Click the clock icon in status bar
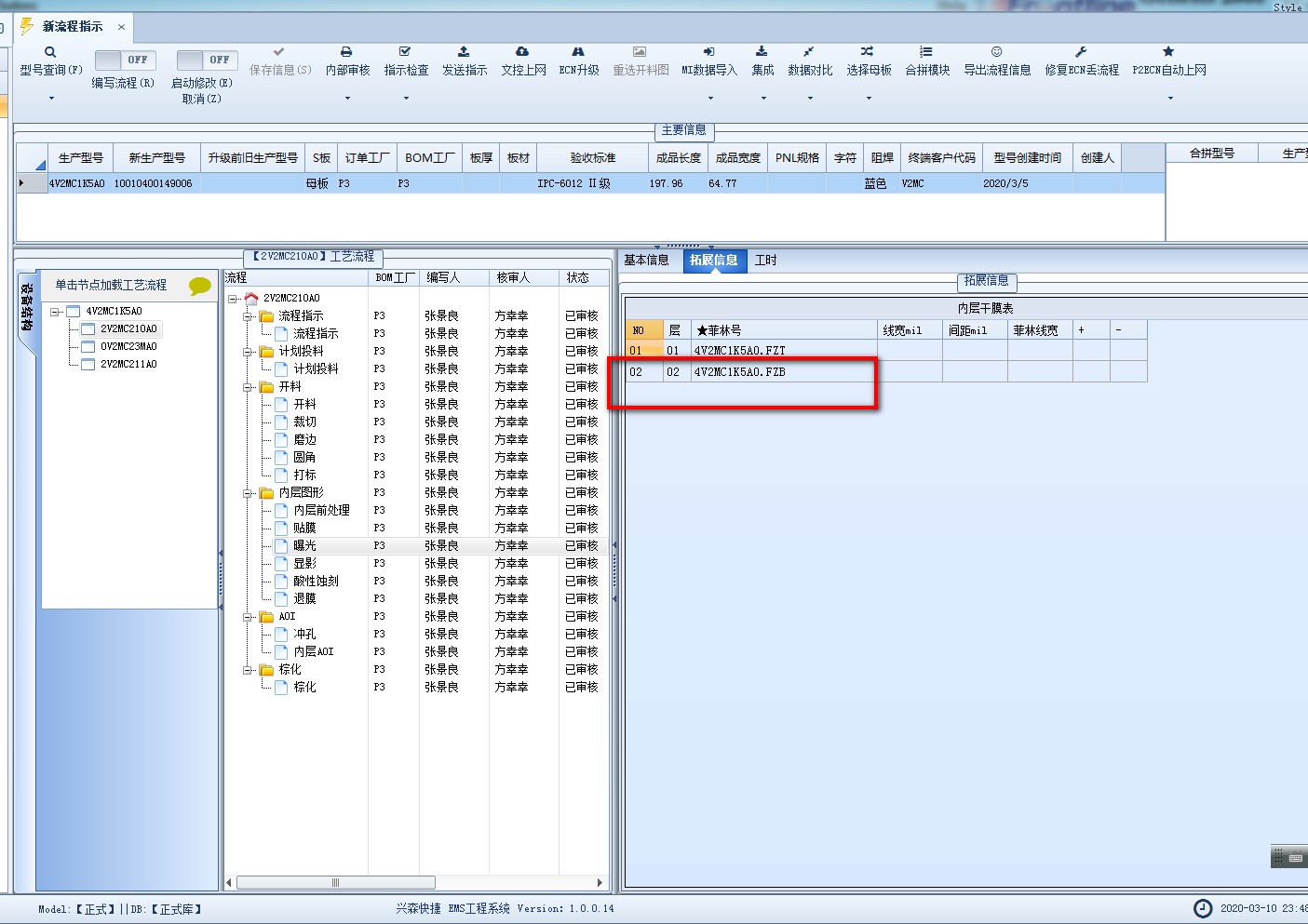Screen dimensions: 1308x924 click(x=1203, y=908)
